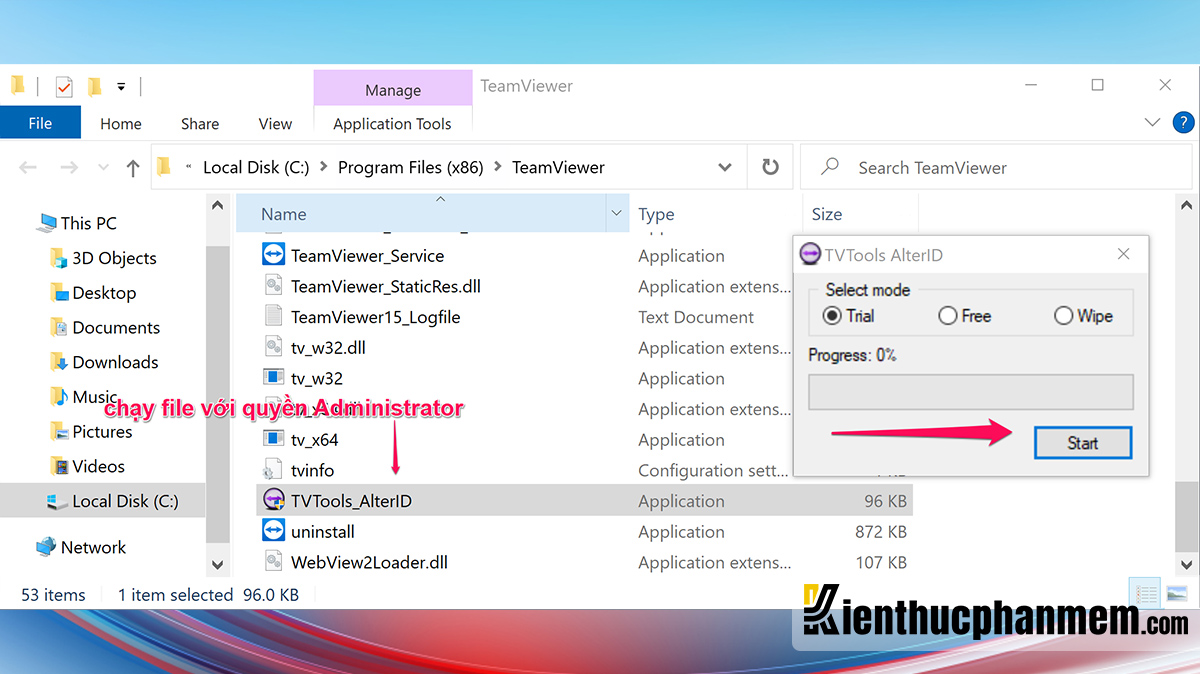
Task: Go back with the Back arrow
Action: point(29,168)
